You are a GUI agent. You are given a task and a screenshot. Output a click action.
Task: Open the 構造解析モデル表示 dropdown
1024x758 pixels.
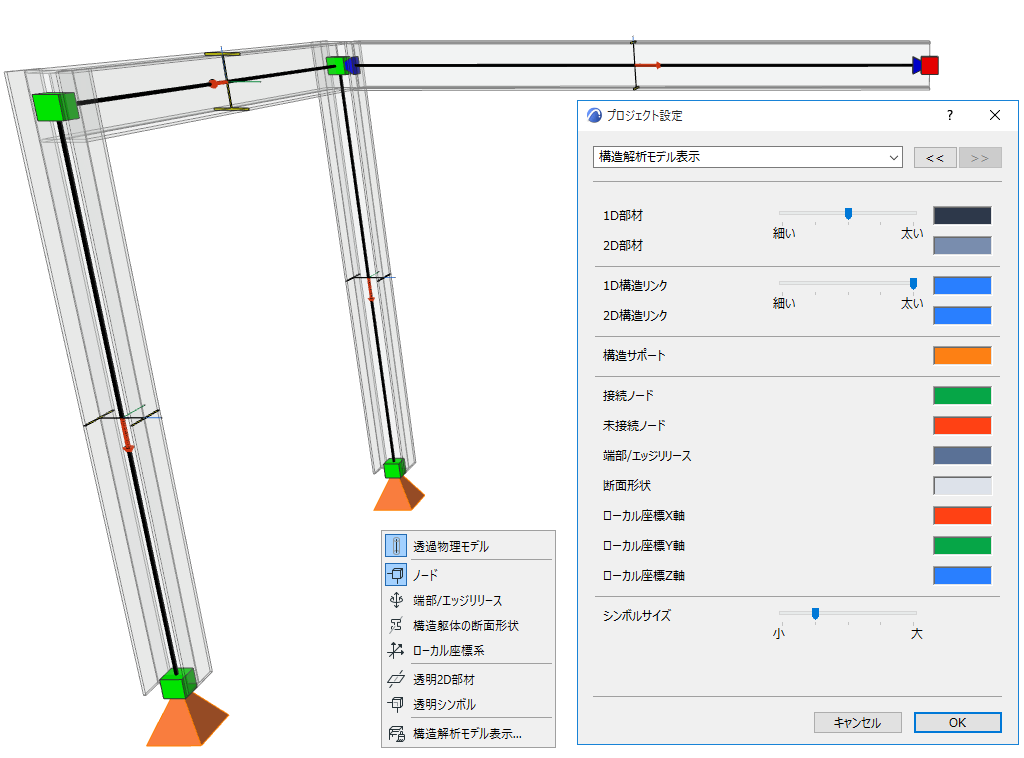pos(748,157)
